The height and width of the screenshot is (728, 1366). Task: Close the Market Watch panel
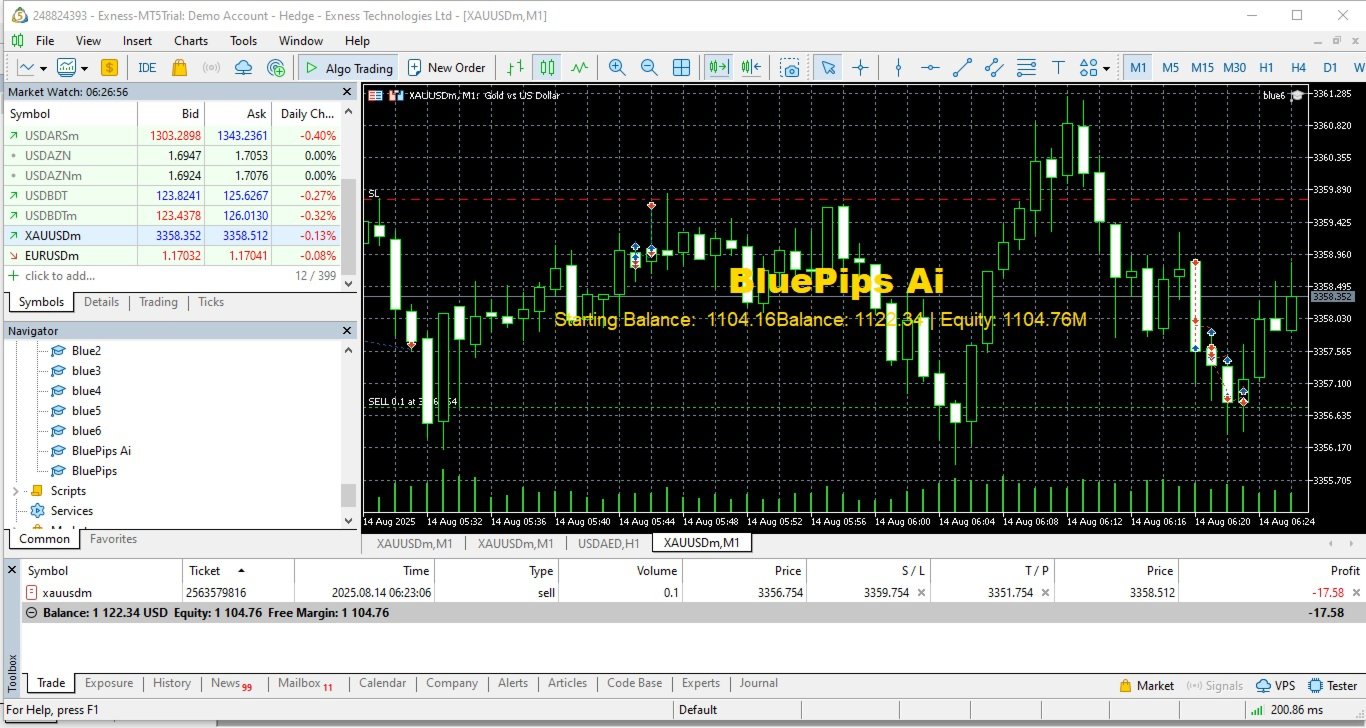347,91
